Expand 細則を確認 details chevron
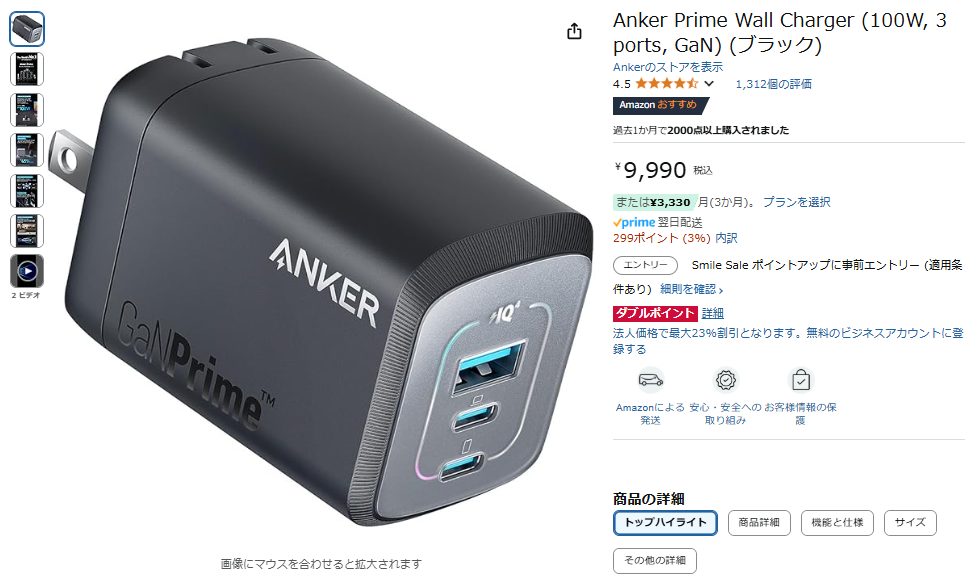This screenshot has width=977, height=580. coord(721,290)
